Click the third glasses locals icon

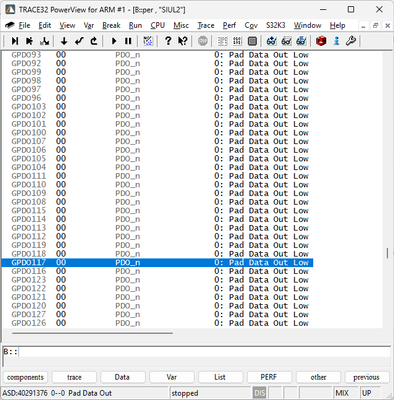pos(301,41)
